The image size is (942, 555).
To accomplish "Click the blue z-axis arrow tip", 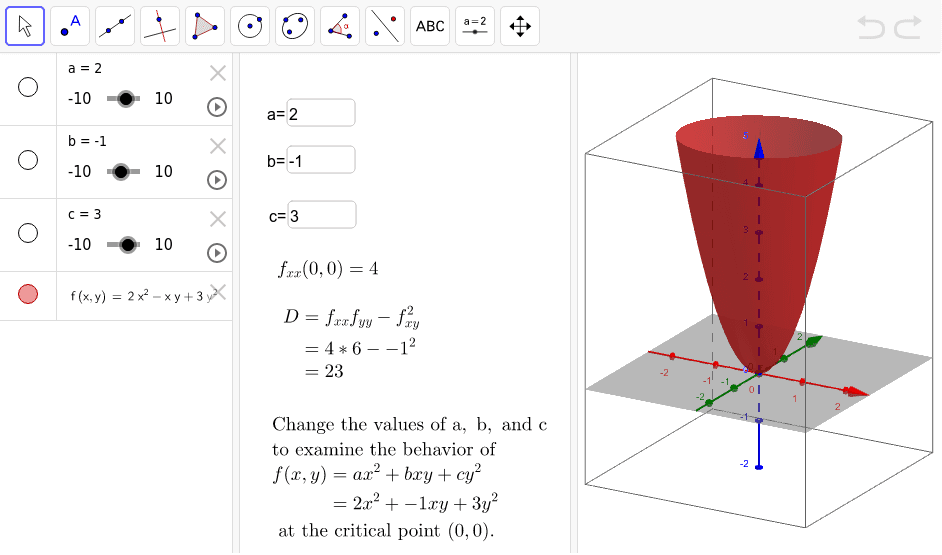I will 759,148.
